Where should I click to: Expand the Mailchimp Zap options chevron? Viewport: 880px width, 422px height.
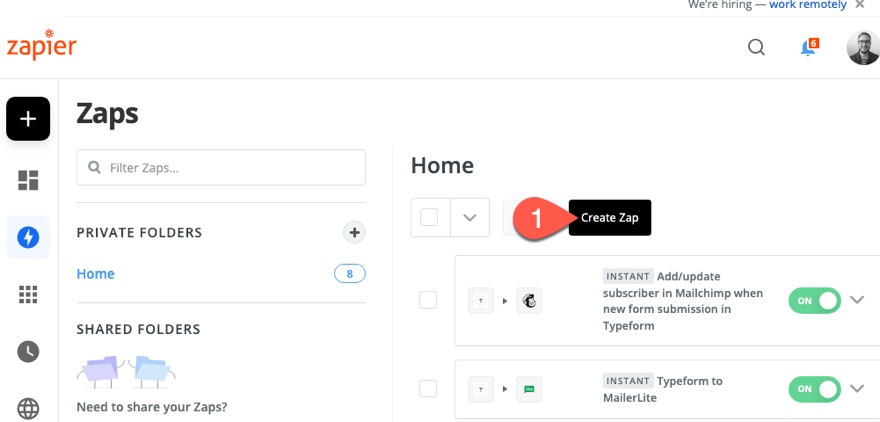857,299
